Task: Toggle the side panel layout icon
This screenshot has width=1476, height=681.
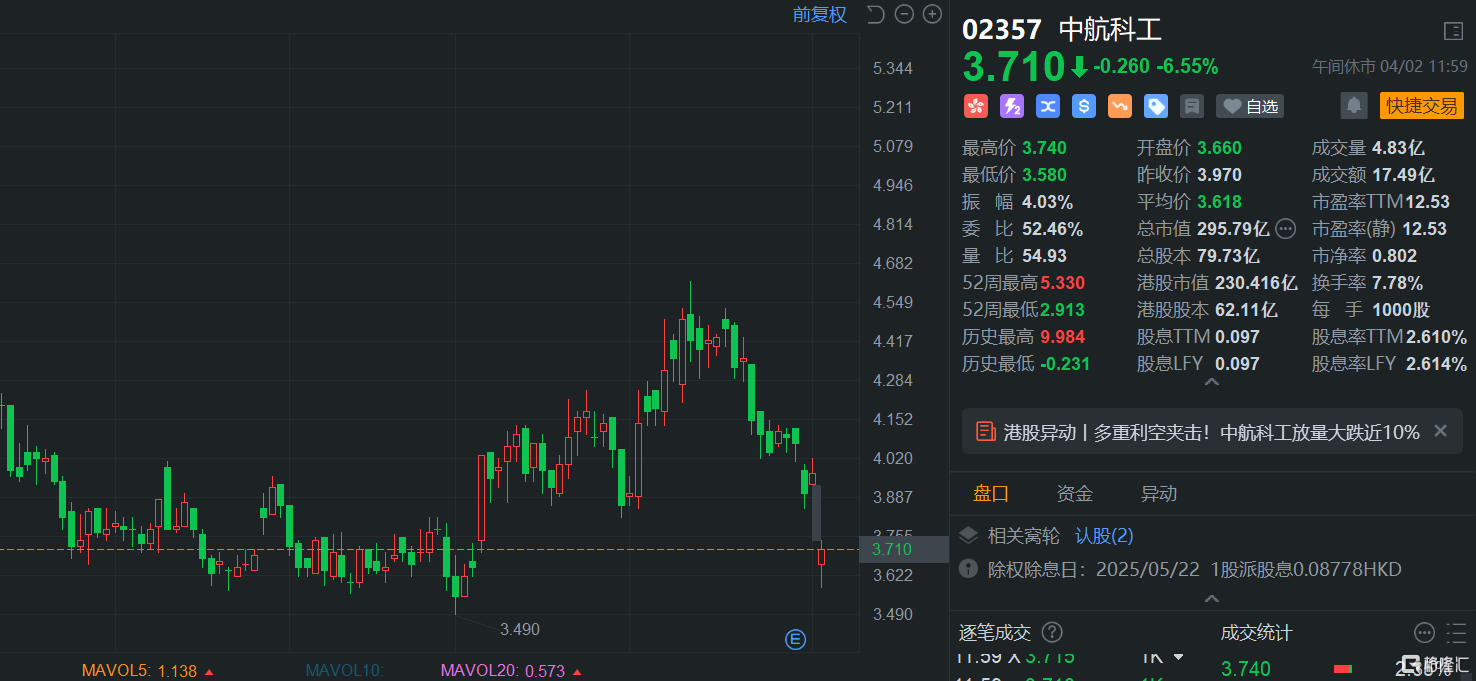Action: tap(1453, 31)
